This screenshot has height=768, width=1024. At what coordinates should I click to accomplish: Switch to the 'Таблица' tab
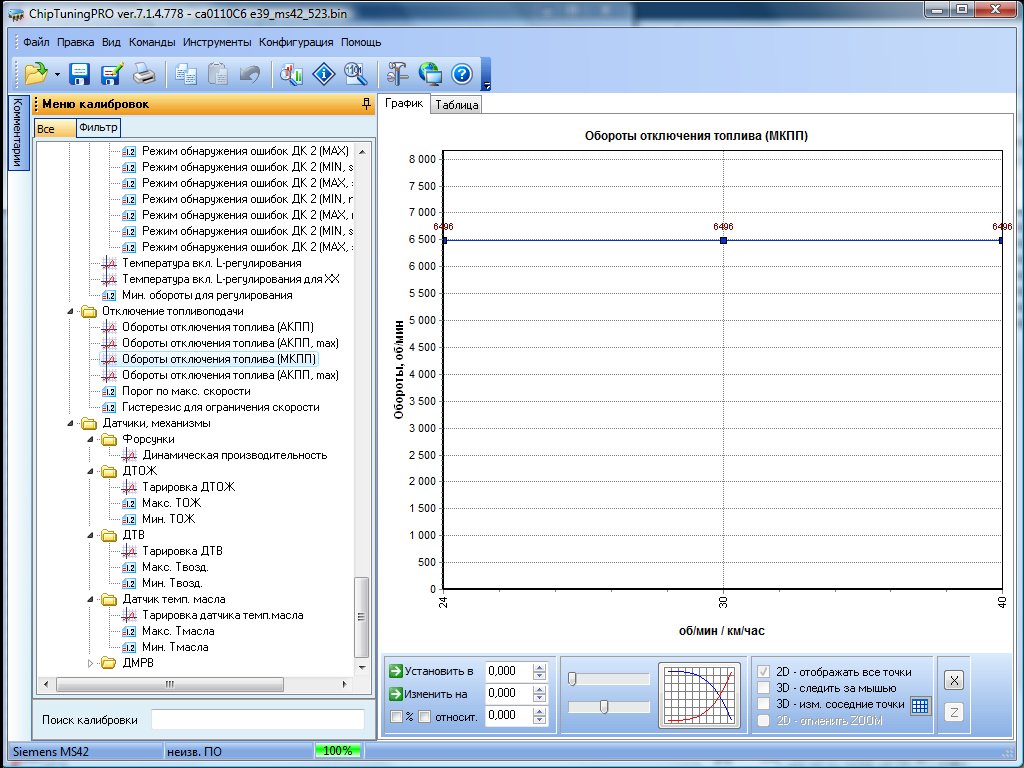[456, 105]
